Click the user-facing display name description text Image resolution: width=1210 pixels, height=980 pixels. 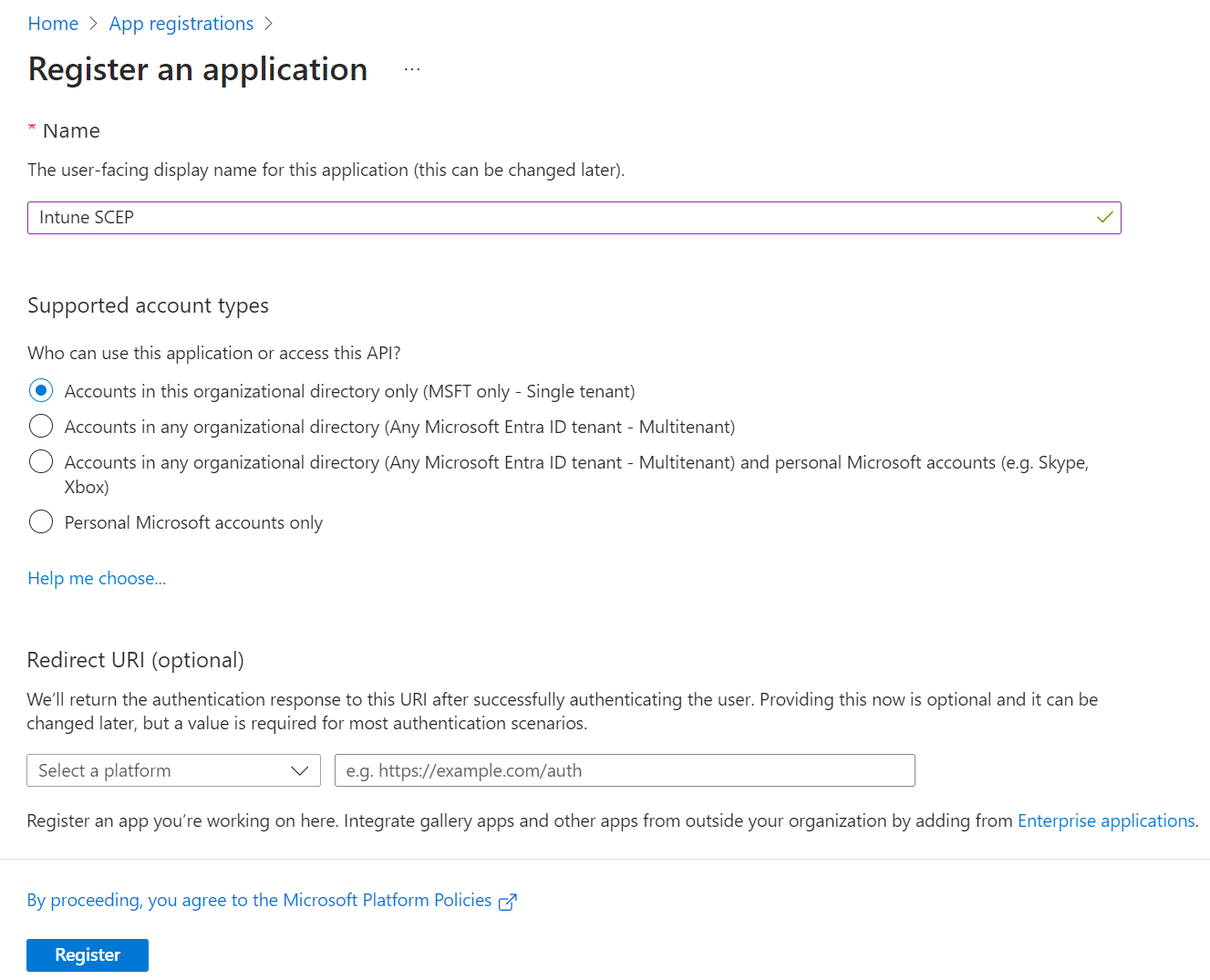326,170
